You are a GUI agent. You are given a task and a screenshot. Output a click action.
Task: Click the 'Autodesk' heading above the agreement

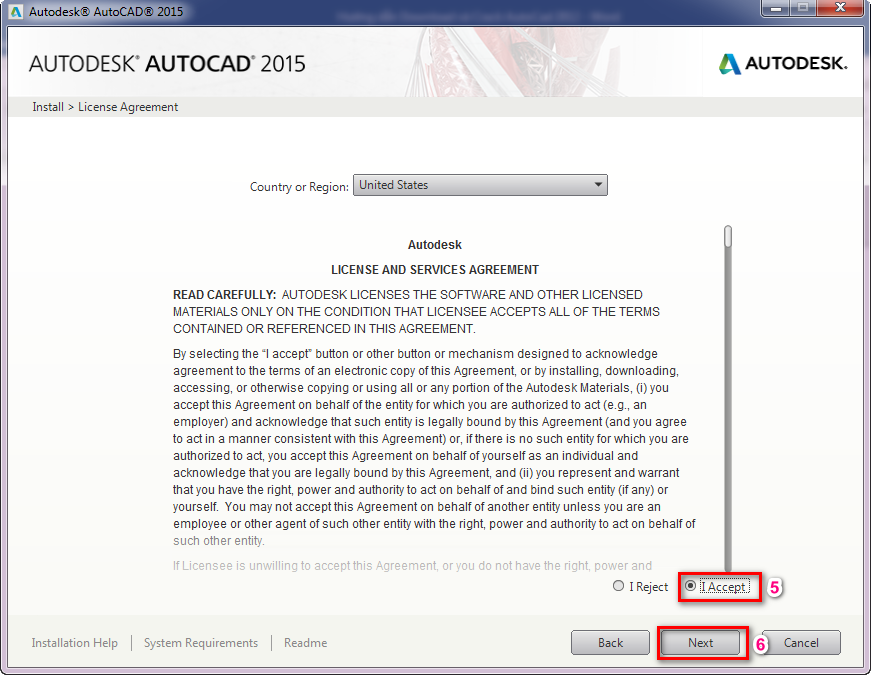click(435, 245)
